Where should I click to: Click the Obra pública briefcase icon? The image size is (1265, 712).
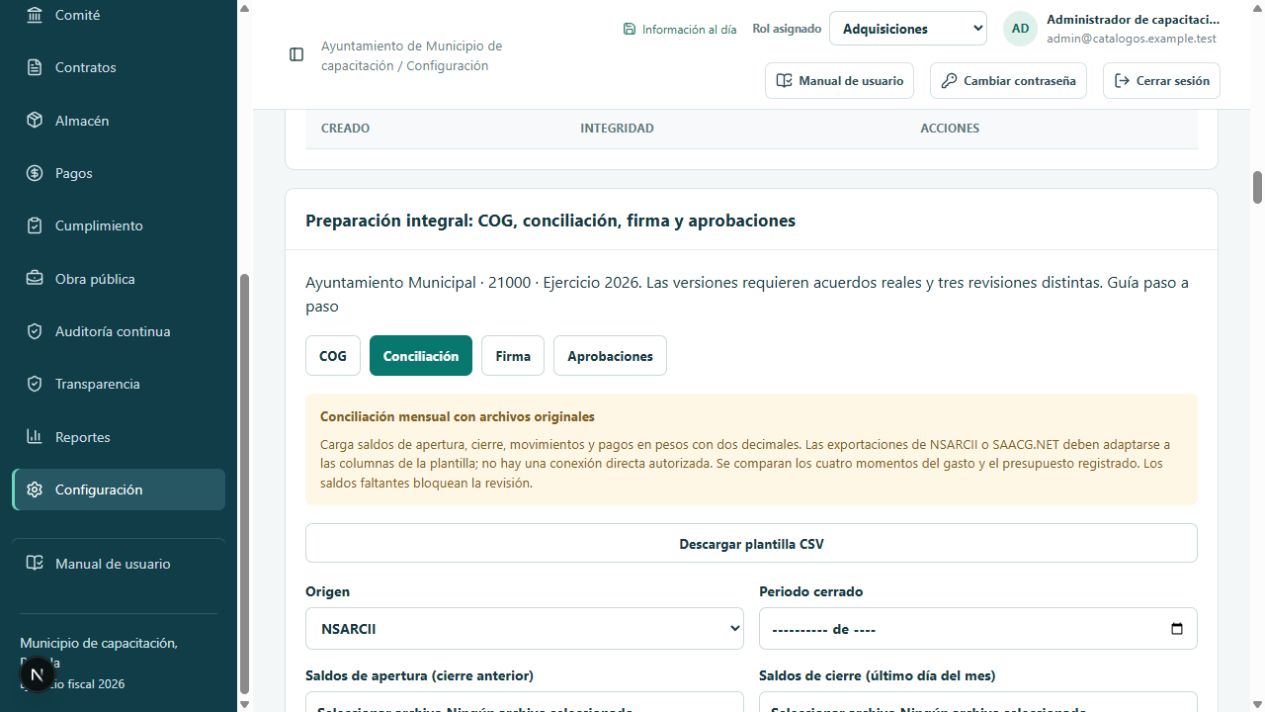35,279
